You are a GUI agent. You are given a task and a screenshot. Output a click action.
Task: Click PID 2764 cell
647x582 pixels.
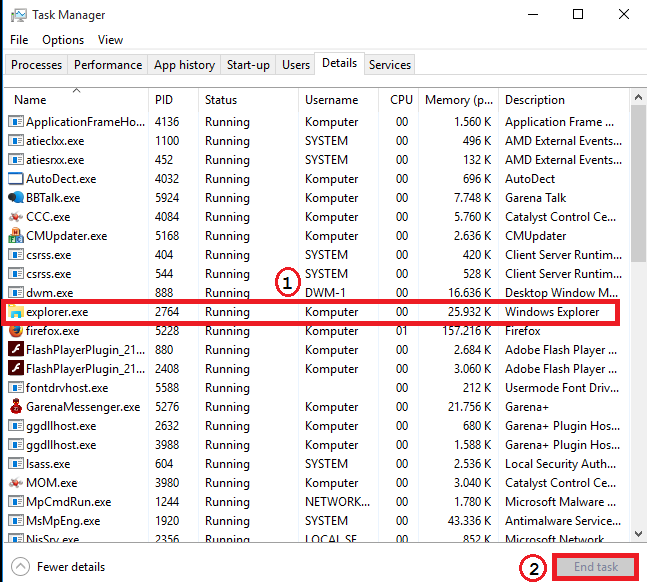pyautogui.click(x=167, y=312)
